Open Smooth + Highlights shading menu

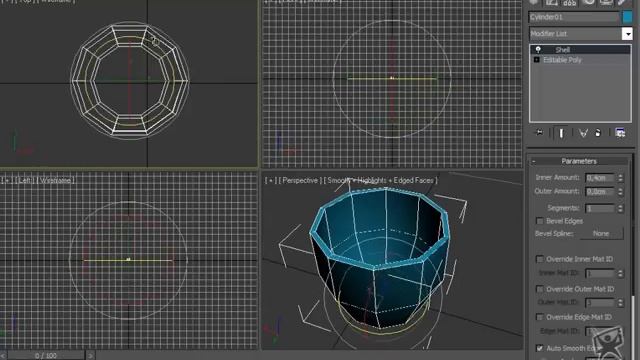click(380, 180)
